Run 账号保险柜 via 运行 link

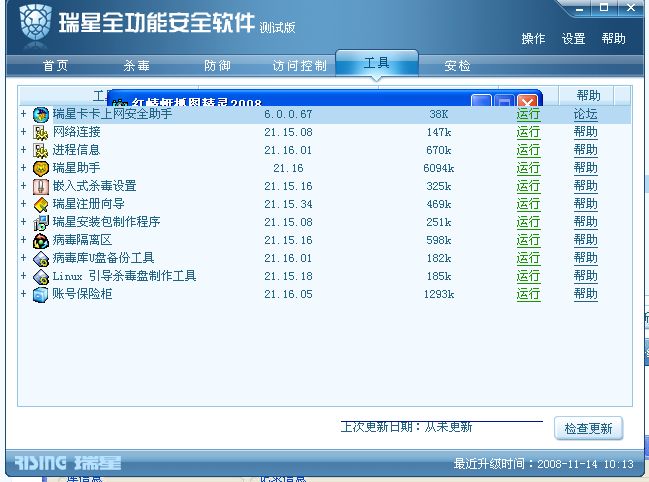click(528, 294)
